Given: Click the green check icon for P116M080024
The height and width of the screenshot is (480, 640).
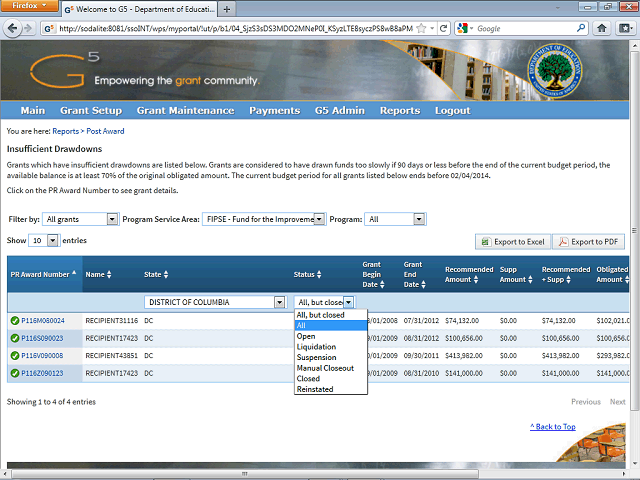Looking at the screenshot, I should (15, 321).
